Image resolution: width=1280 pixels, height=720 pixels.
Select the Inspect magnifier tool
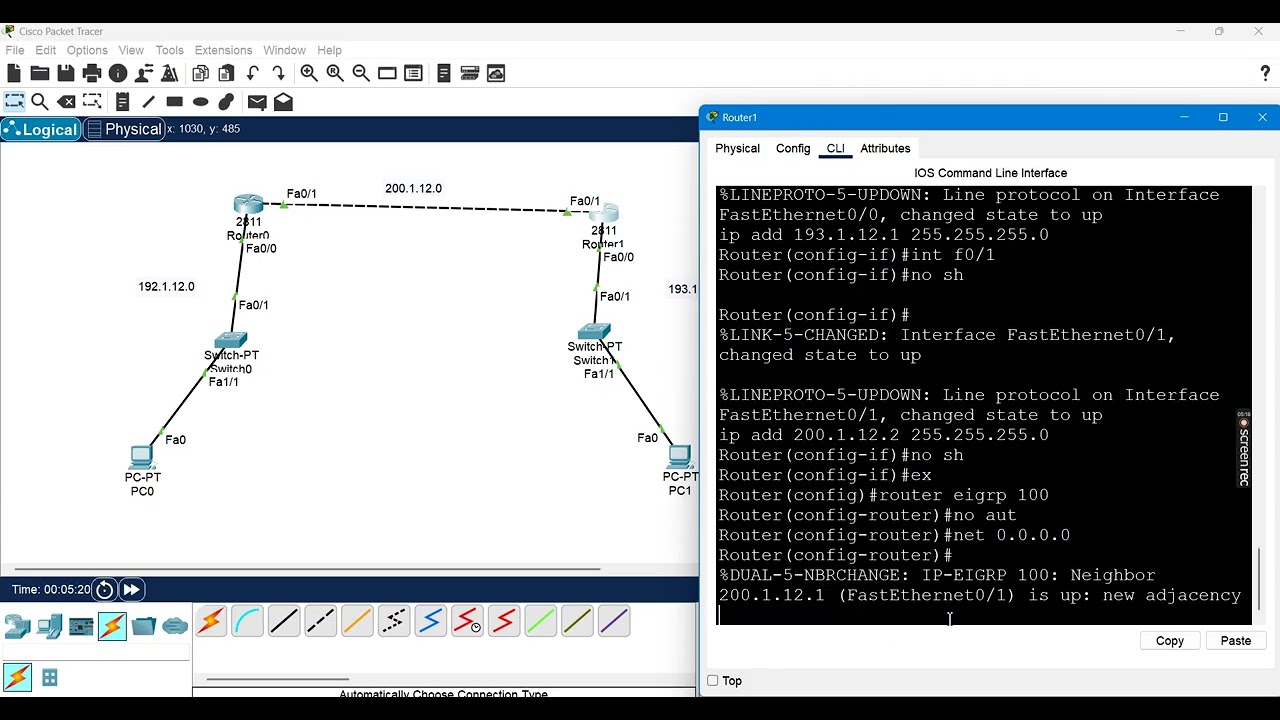[40, 102]
